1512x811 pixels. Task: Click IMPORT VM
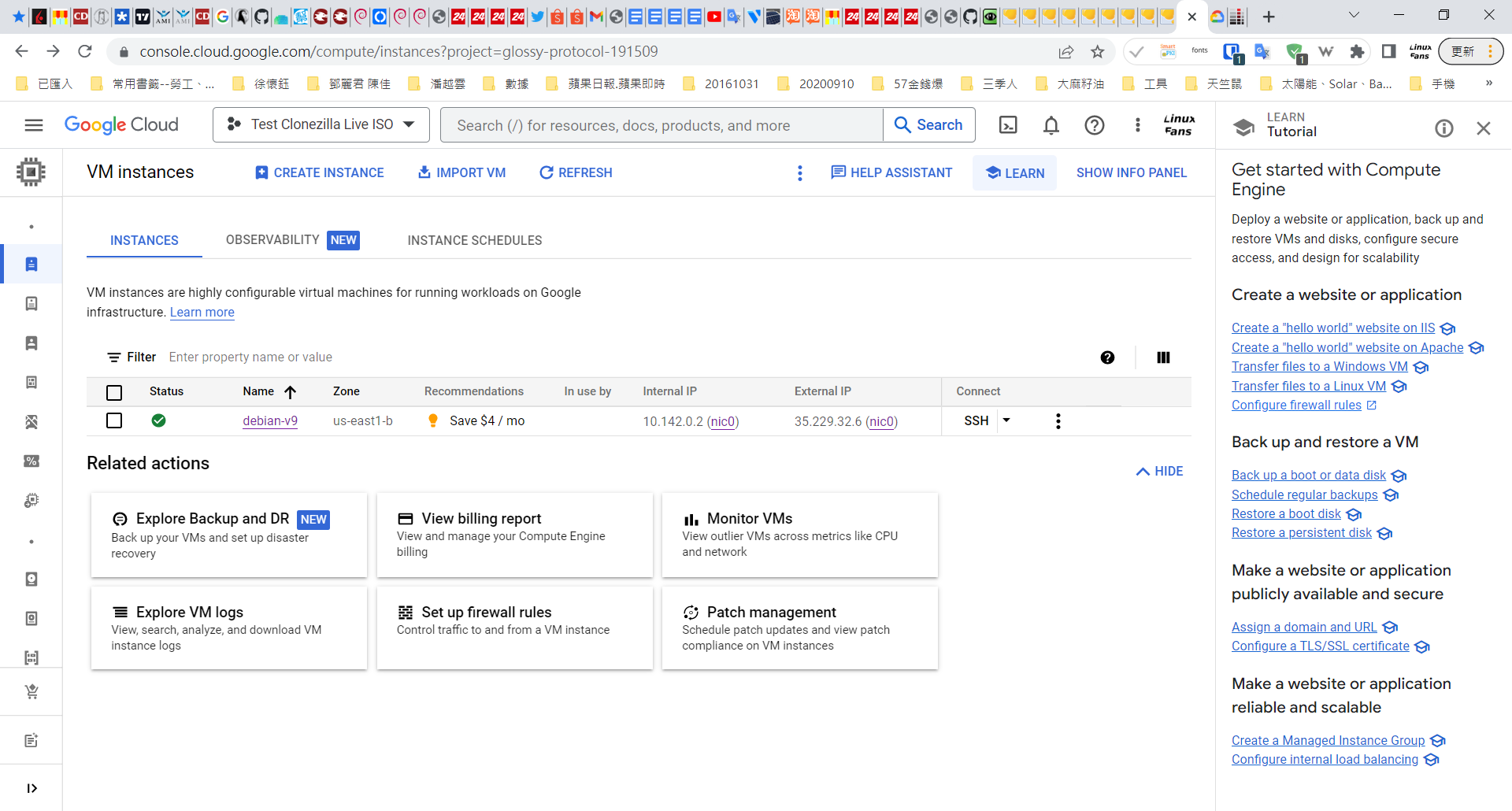click(461, 173)
